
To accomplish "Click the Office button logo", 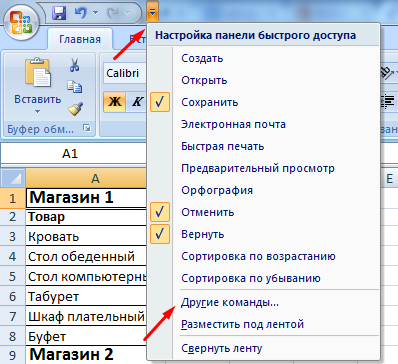I will (x=21, y=23).
